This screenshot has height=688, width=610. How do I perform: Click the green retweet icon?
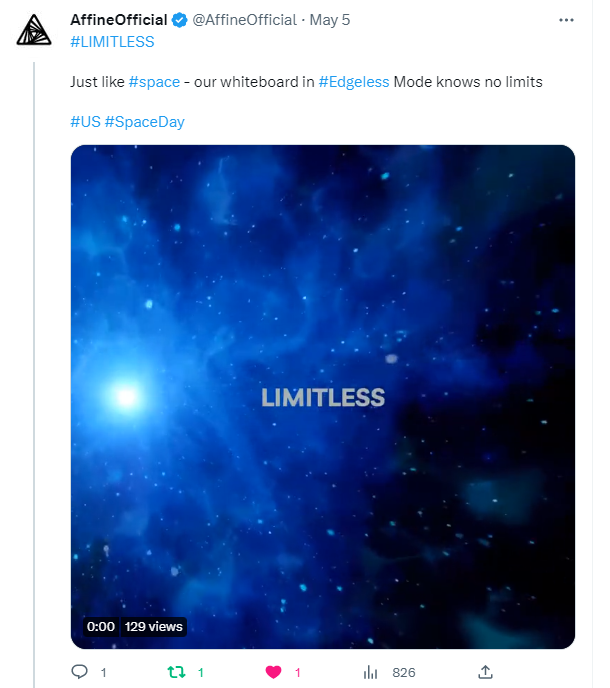click(175, 672)
